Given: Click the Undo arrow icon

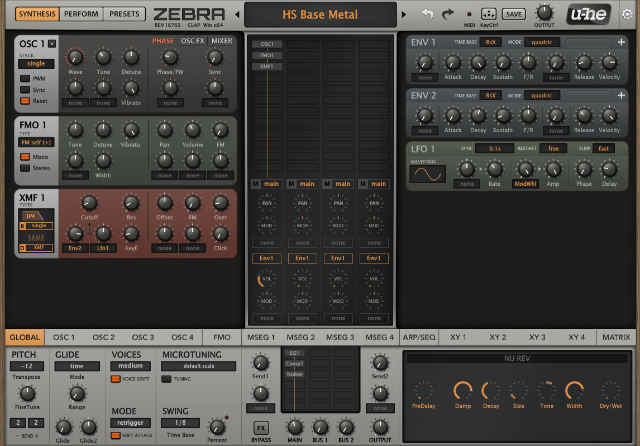Looking at the screenshot, I should point(427,14).
